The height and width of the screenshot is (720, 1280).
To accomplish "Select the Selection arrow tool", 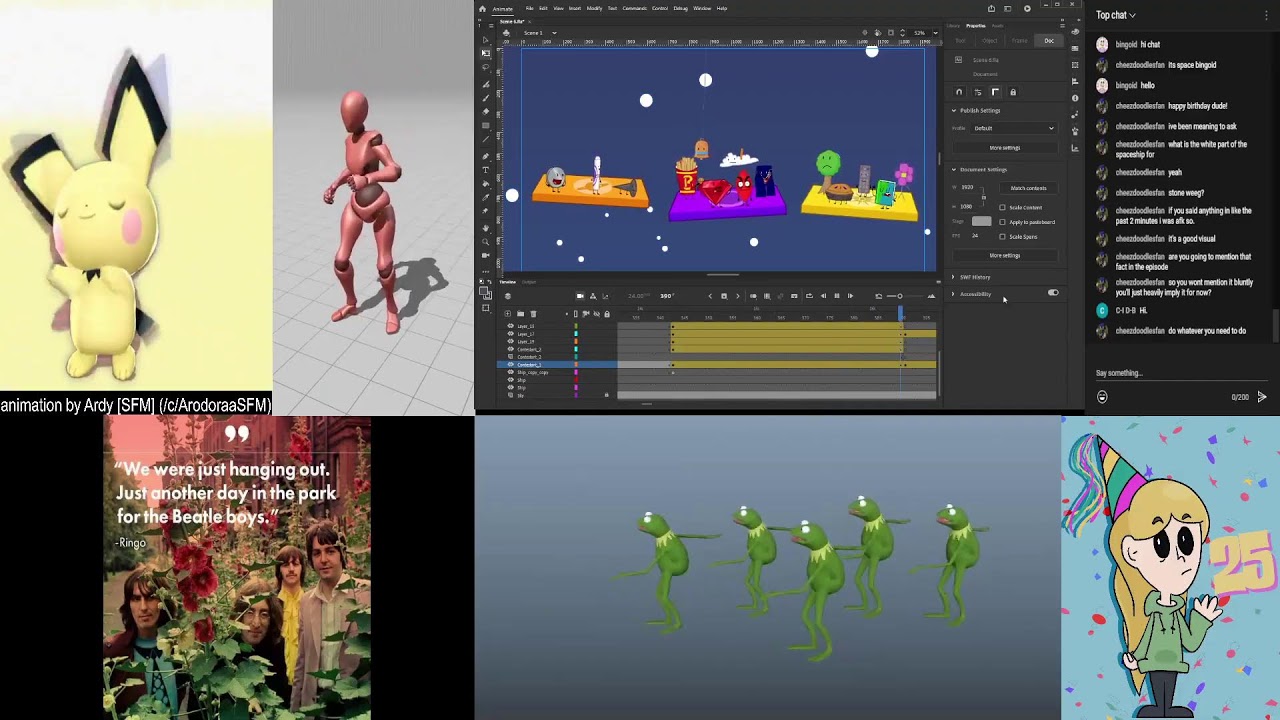I will click(486, 40).
